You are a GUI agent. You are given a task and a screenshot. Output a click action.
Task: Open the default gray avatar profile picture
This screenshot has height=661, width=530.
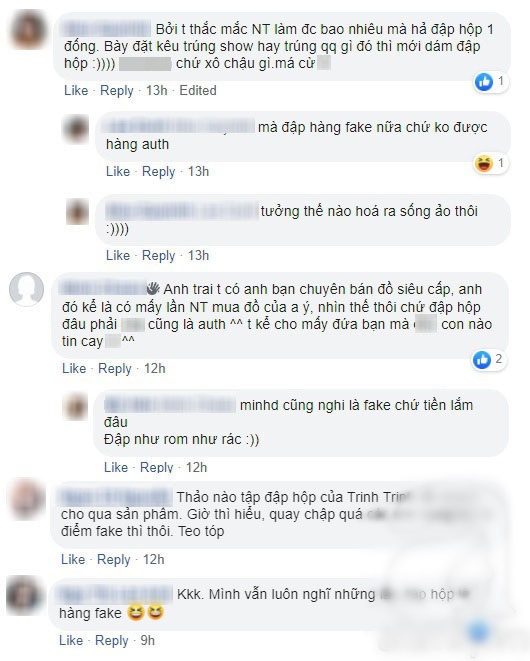(27, 289)
